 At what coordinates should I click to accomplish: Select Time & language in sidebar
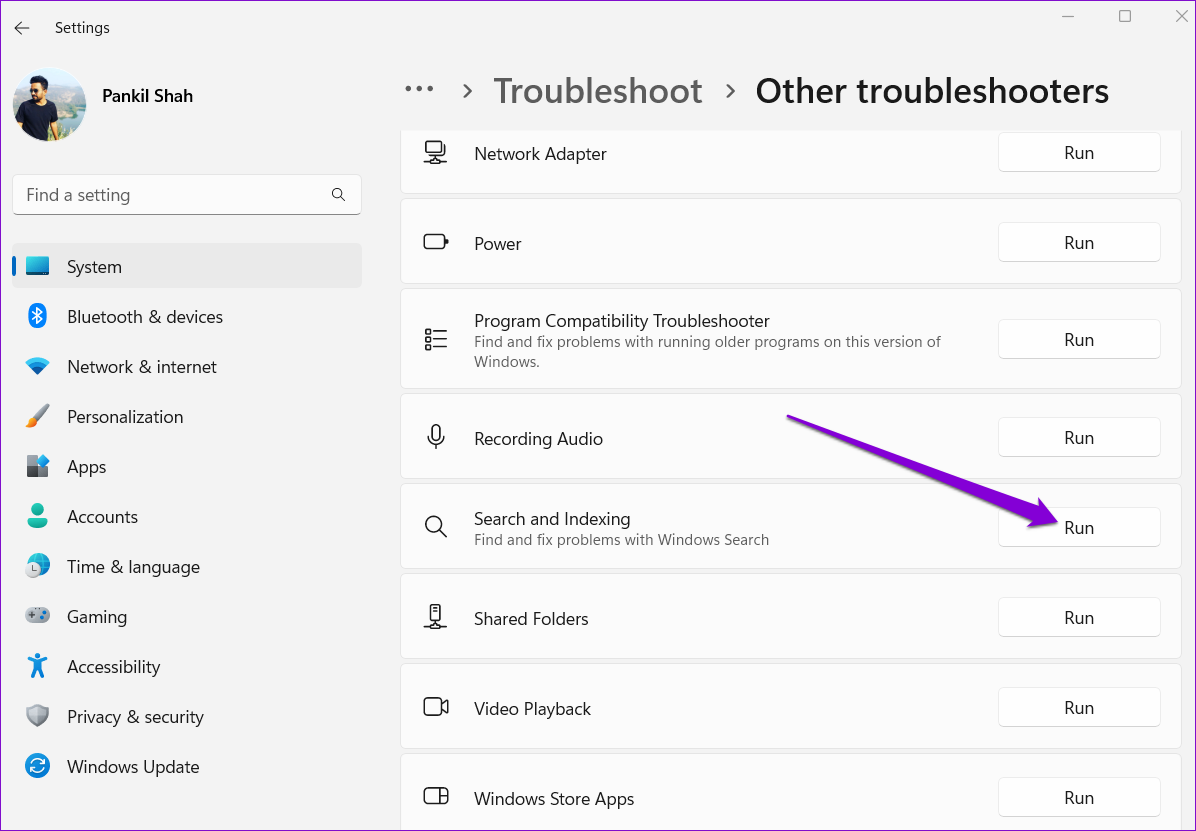[x=133, y=567]
